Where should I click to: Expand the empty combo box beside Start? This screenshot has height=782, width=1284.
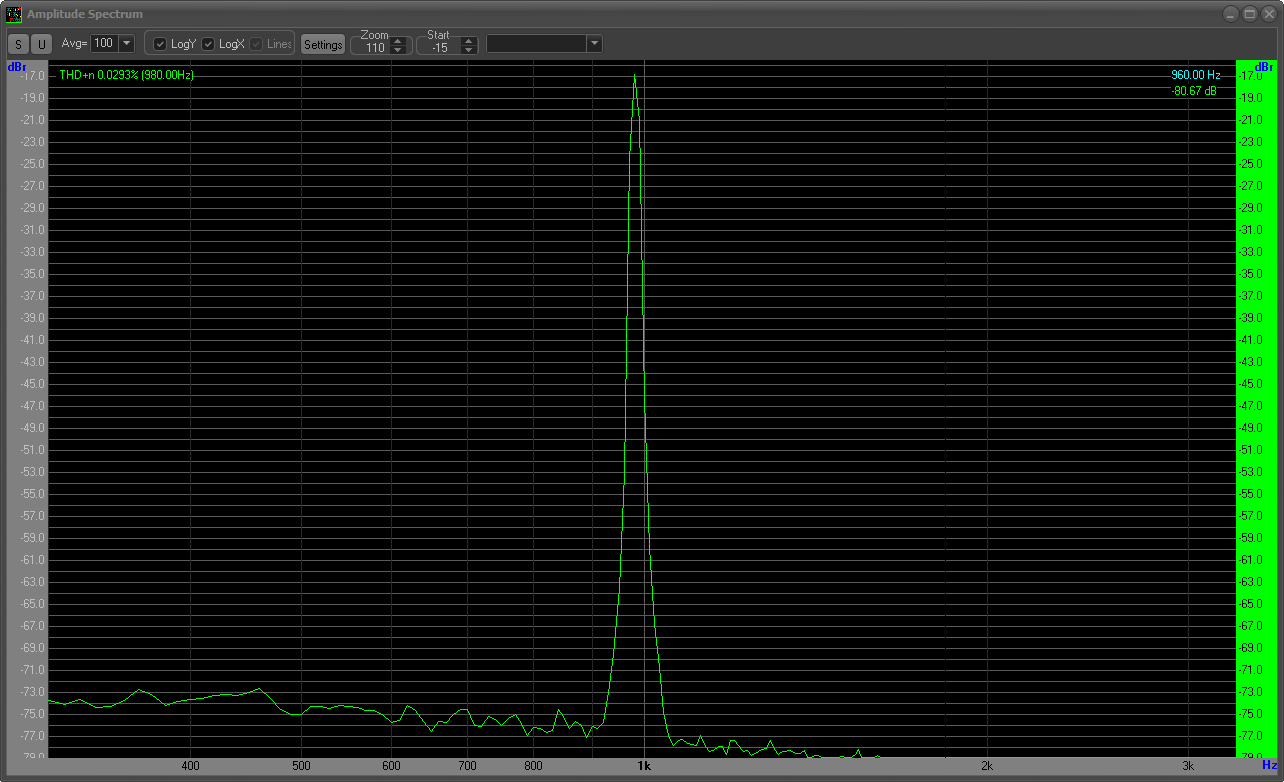pyautogui.click(x=594, y=44)
